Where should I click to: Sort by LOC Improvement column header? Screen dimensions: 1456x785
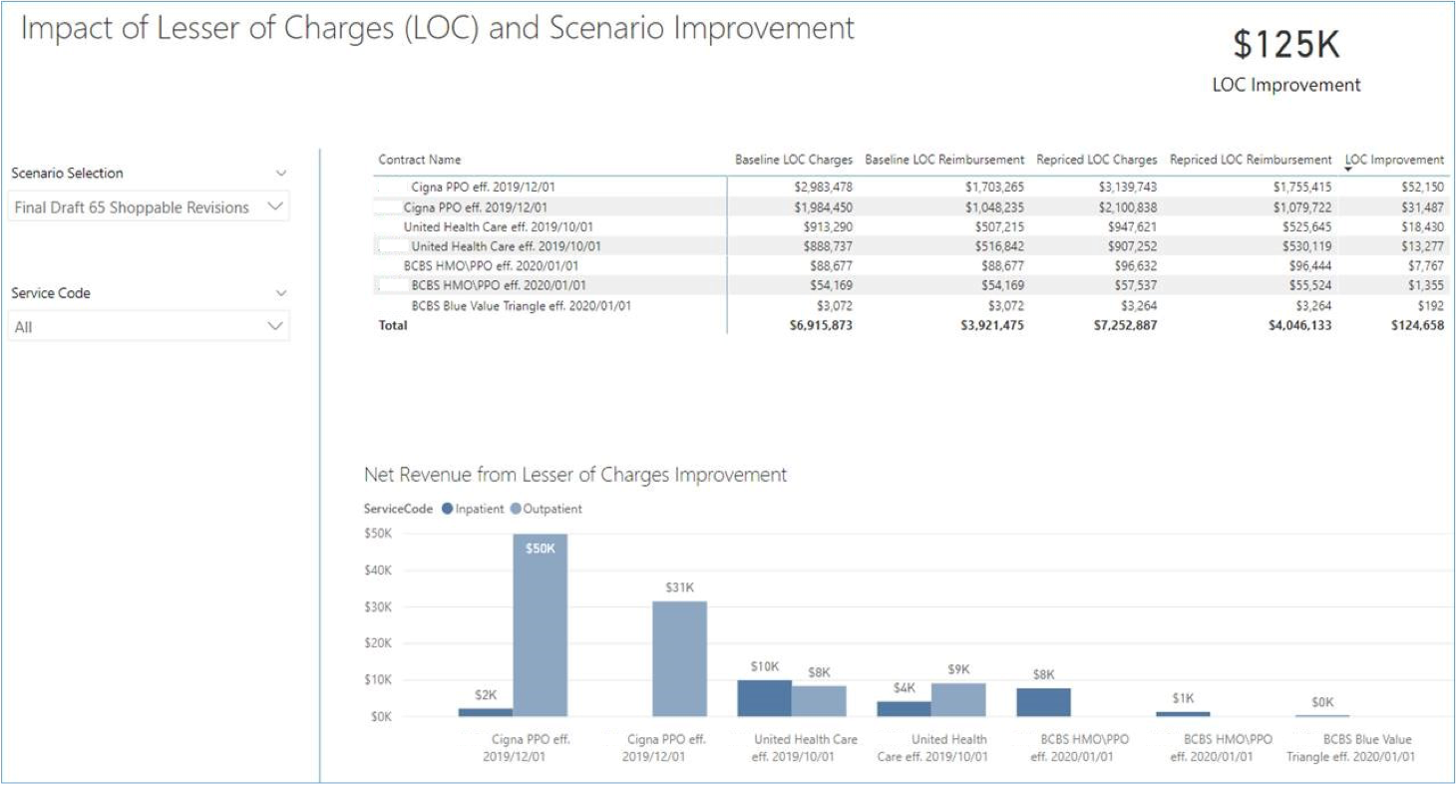point(1394,160)
